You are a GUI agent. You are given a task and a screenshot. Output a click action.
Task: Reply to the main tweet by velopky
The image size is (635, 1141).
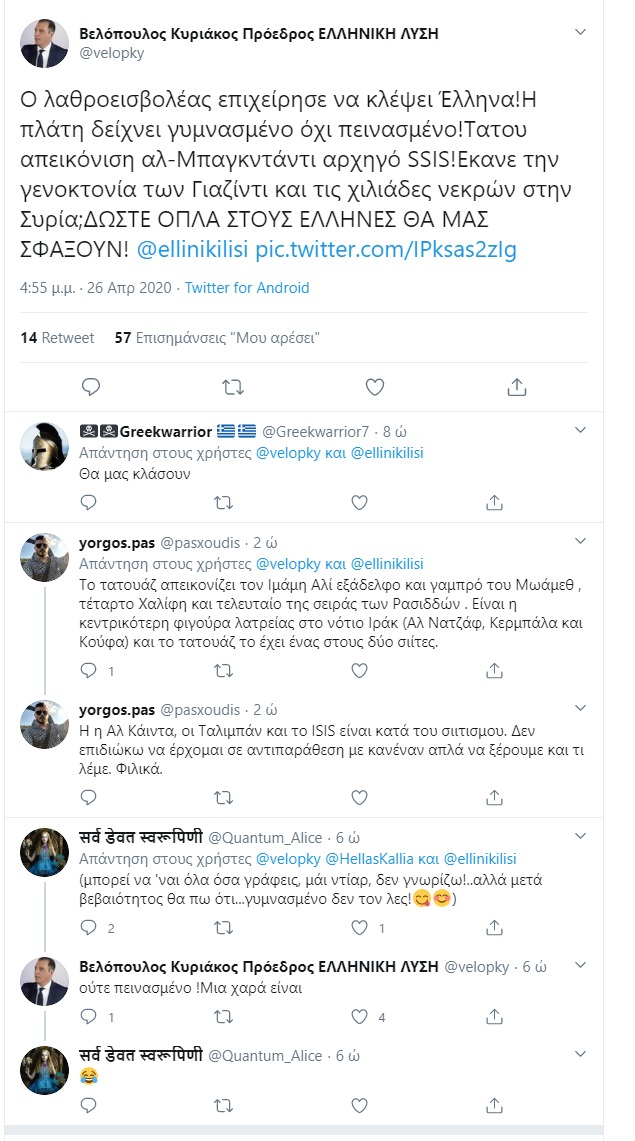(x=90, y=386)
